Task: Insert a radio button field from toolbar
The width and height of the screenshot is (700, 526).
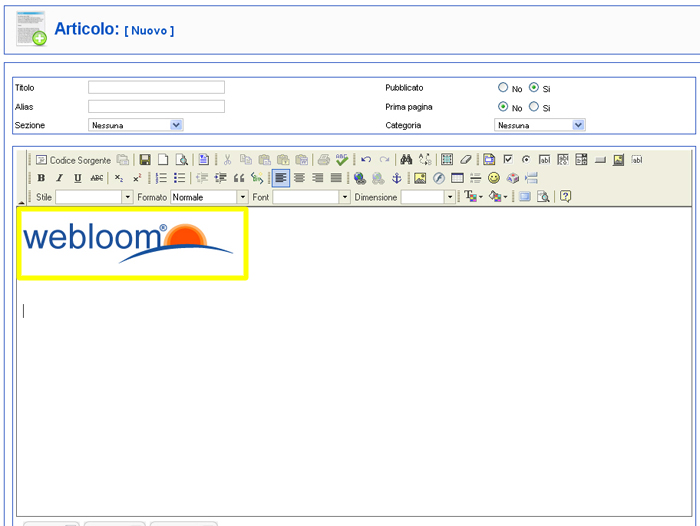Action: 526,159
